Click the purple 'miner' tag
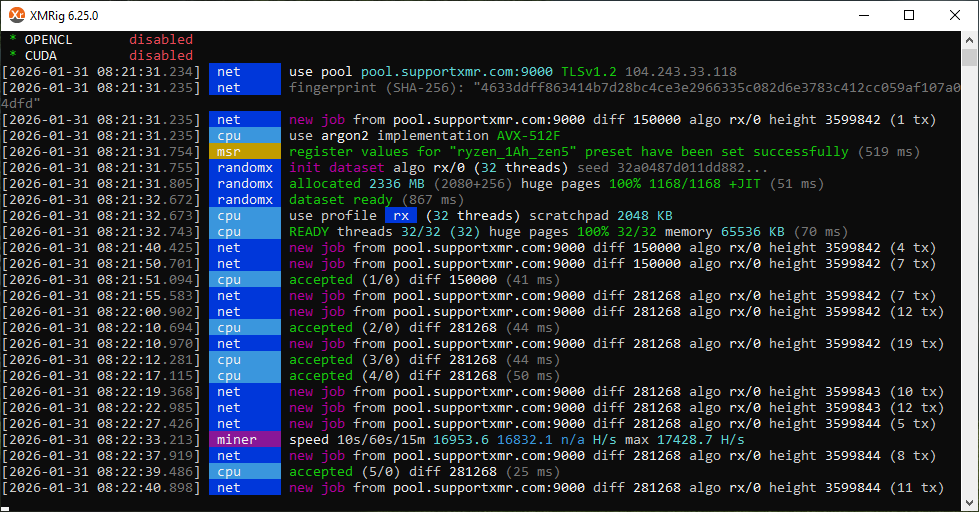Viewport: 979px width, 512px height. 245,440
